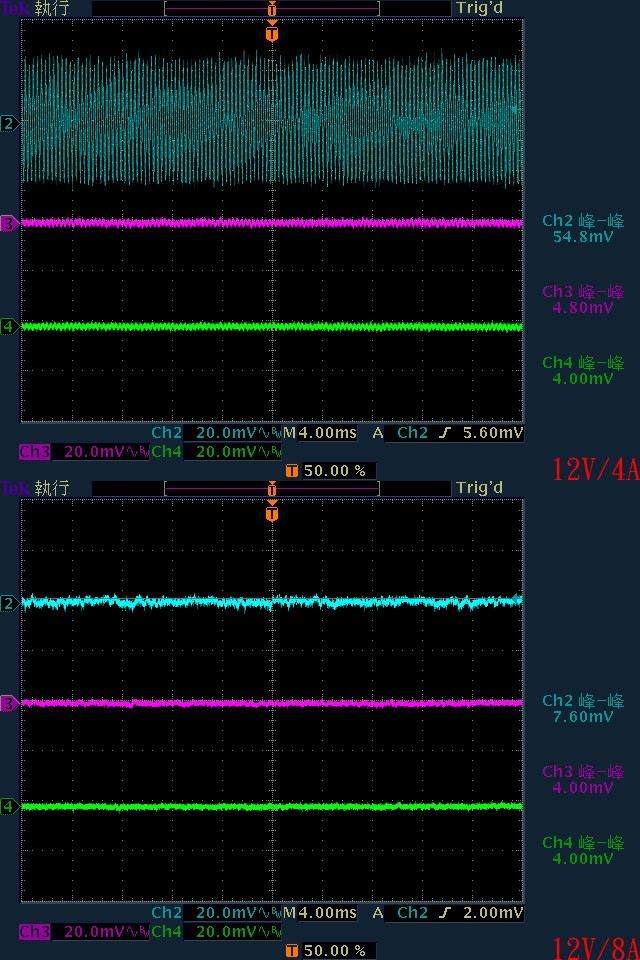640x960 pixels.
Task: Click the red 12V/8A label
Action: point(594,947)
